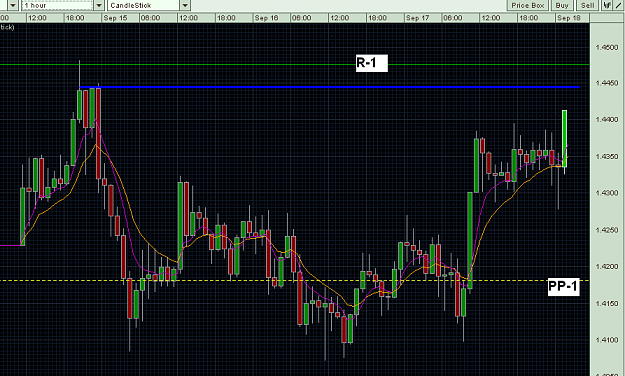This screenshot has height=376, width=625.
Task: Click the 1.4100 price axis label
Action: coord(607,340)
